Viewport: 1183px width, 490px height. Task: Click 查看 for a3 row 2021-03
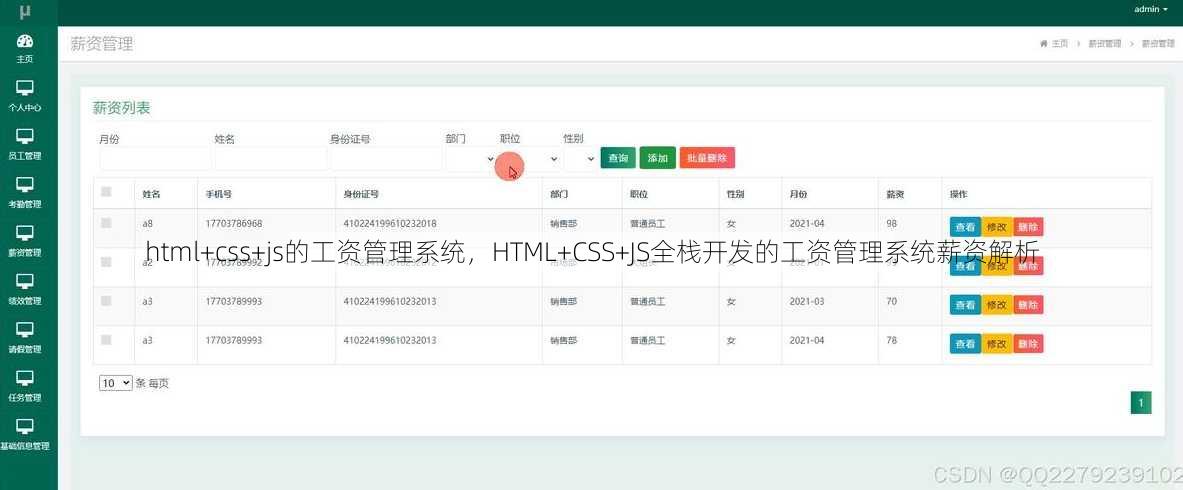pos(965,304)
